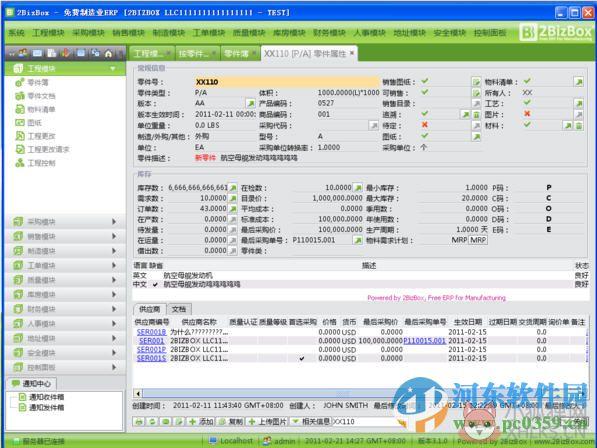
Task: Expand the 工单模块 sidebar section
Action: [x=65, y=265]
